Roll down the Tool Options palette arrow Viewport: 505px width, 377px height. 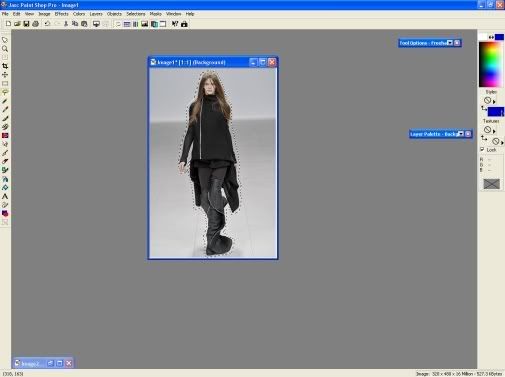(x=450, y=43)
